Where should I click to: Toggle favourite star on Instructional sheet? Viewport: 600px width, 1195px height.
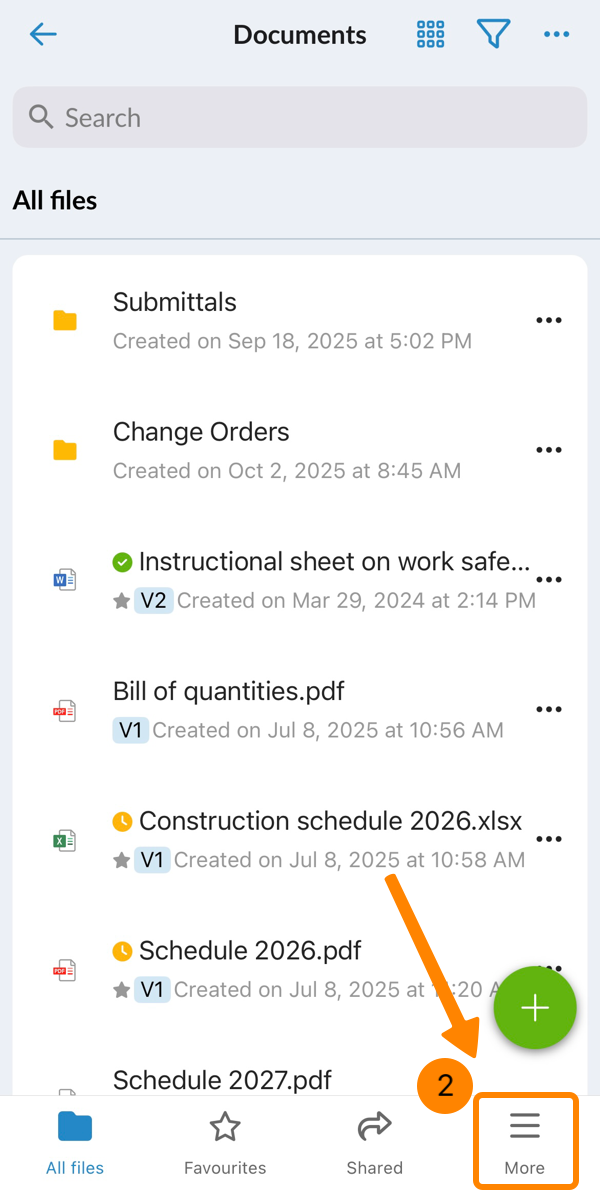[x=122, y=601]
